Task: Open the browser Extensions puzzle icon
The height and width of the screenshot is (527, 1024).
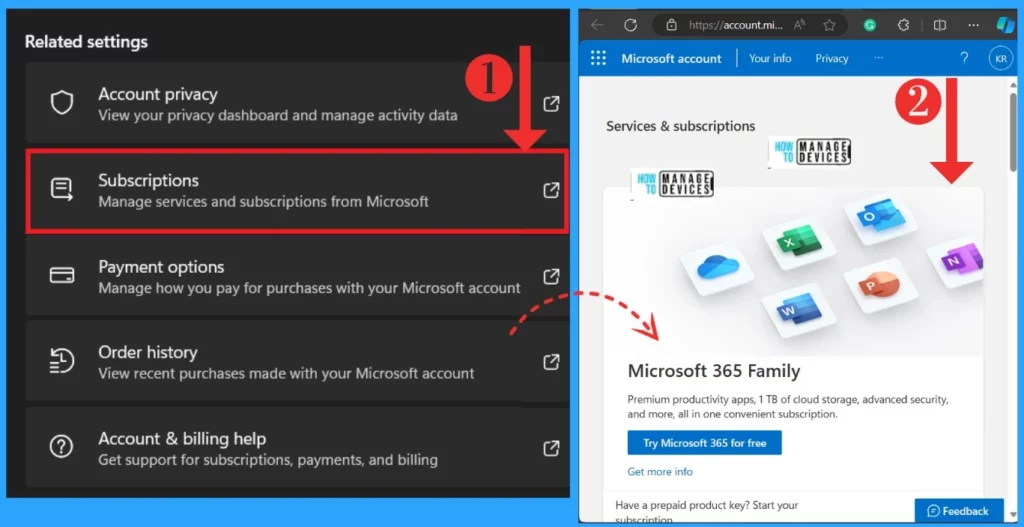Action: (x=905, y=25)
